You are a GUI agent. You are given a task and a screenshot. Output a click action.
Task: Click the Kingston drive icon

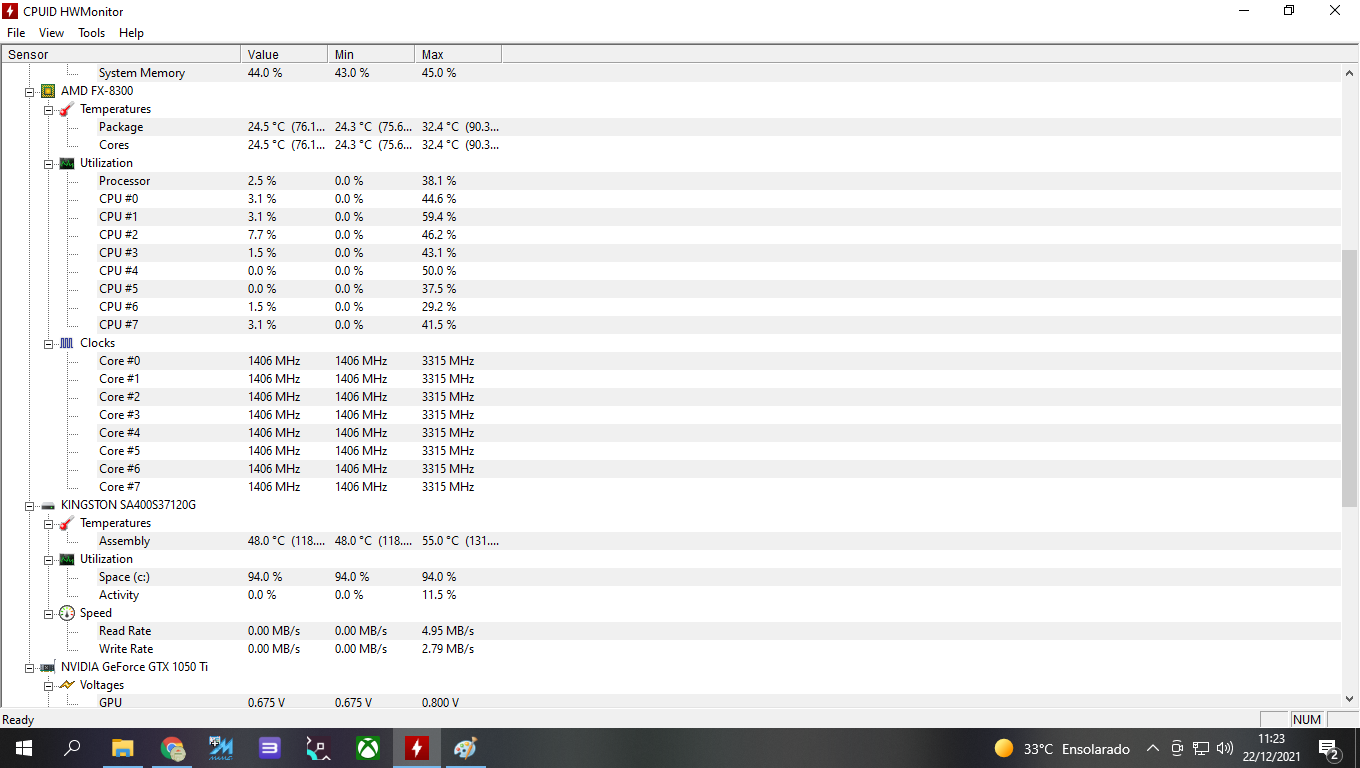[x=48, y=505]
